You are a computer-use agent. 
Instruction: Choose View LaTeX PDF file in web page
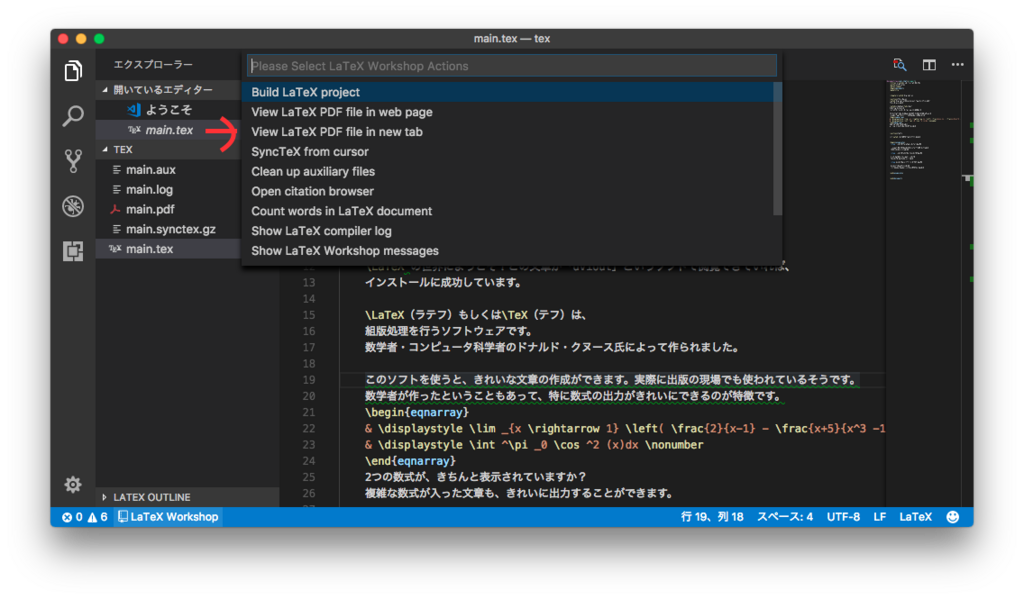507,112
